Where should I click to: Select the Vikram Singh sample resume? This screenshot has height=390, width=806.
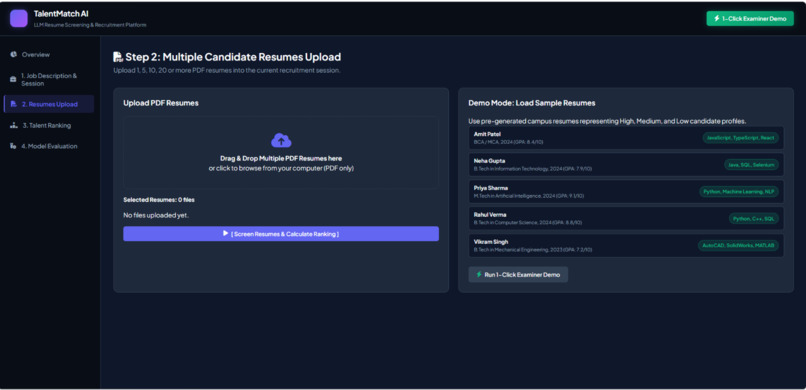pyautogui.click(x=626, y=246)
